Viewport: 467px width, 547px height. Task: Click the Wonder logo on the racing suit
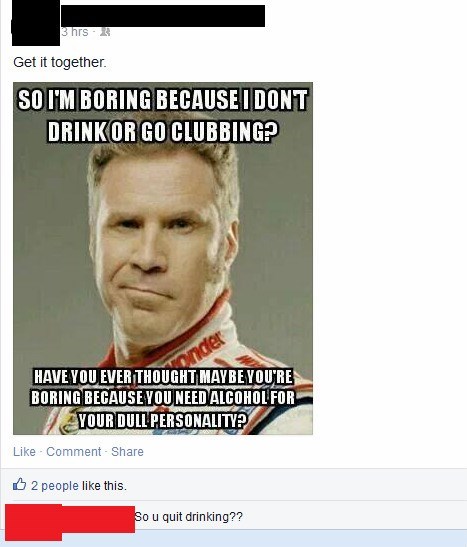pos(200,348)
